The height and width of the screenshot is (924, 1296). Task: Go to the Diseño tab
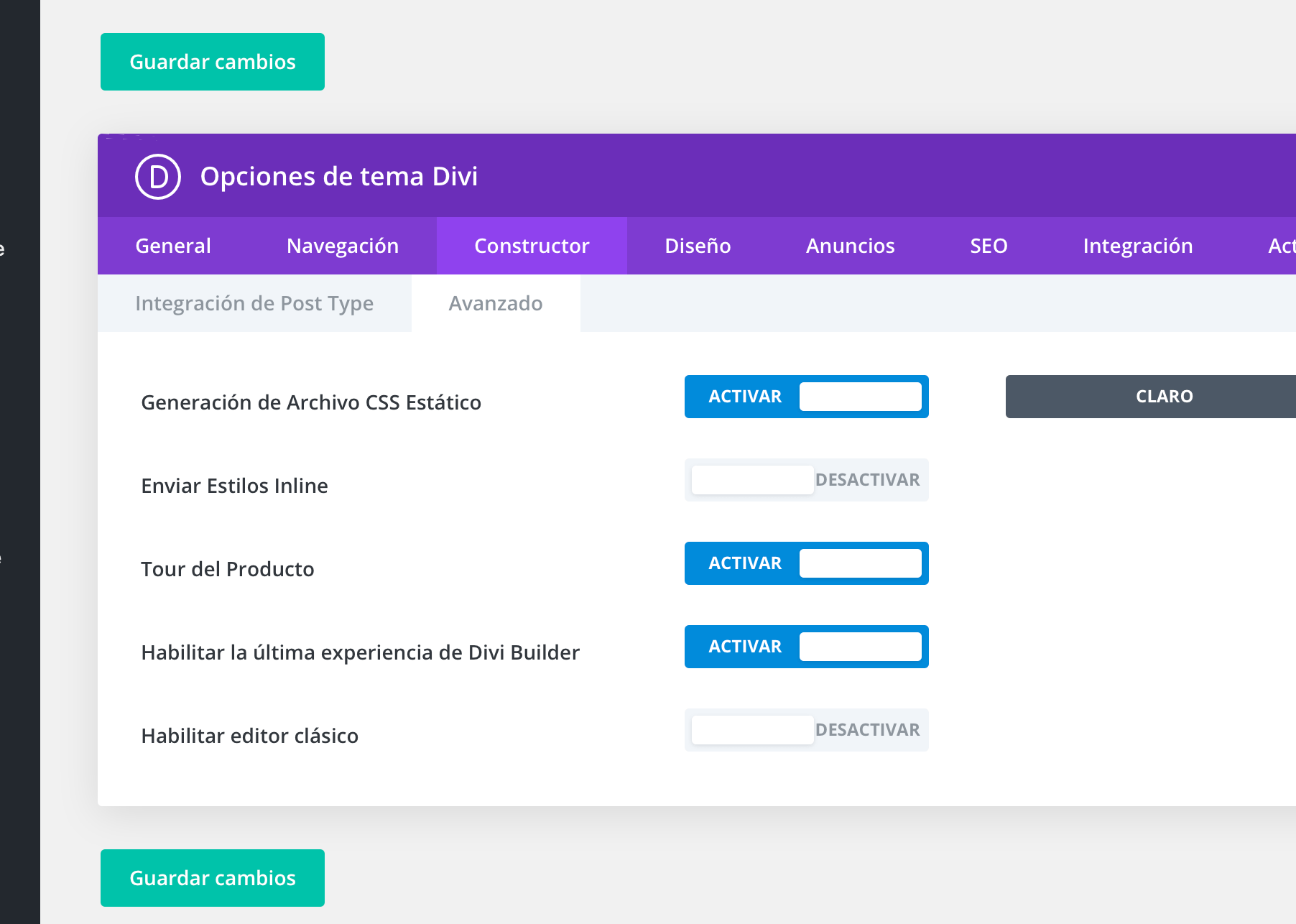coord(698,246)
